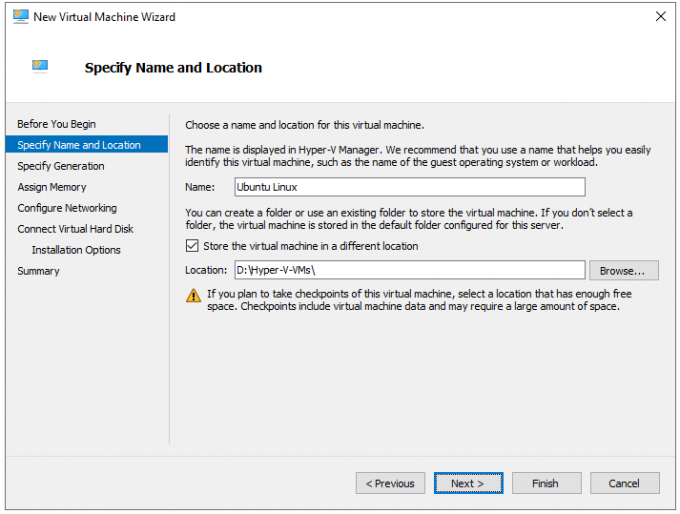Click the Finish button
This screenshot has width=680, height=514.
pyautogui.click(x=546, y=483)
